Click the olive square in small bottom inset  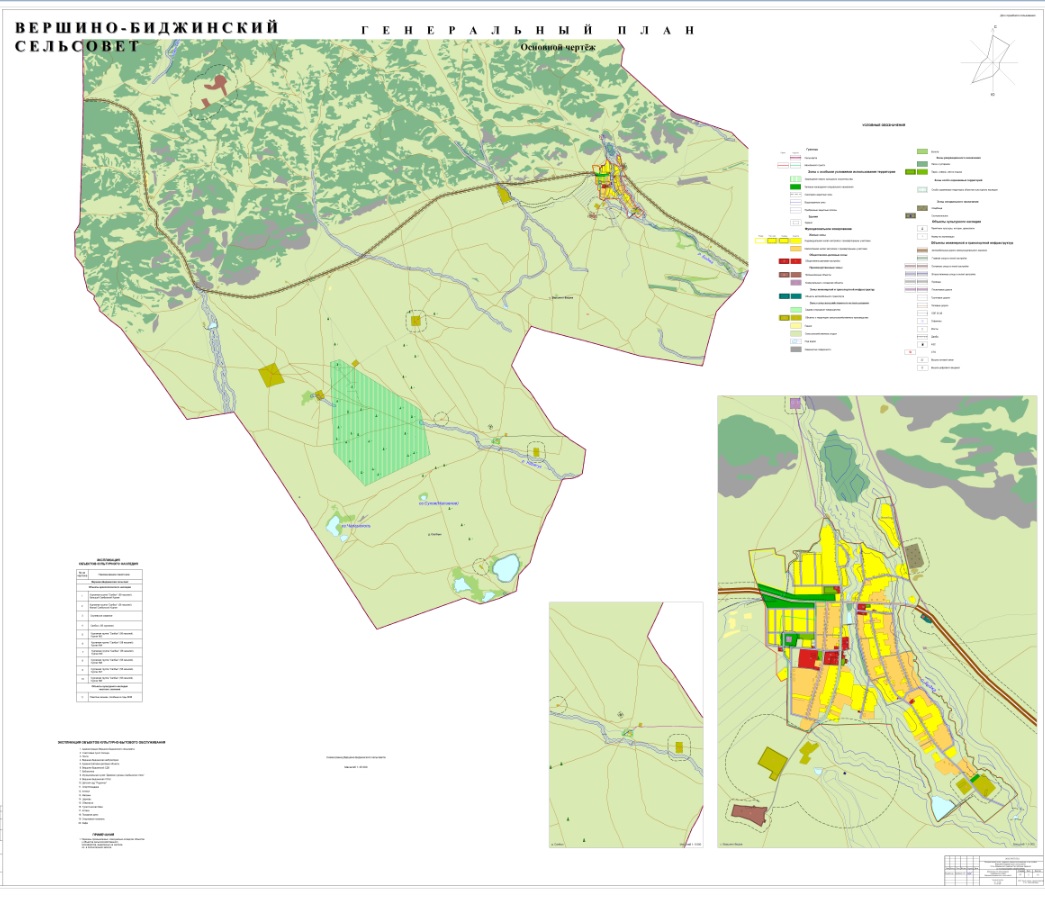pos(680,745)
